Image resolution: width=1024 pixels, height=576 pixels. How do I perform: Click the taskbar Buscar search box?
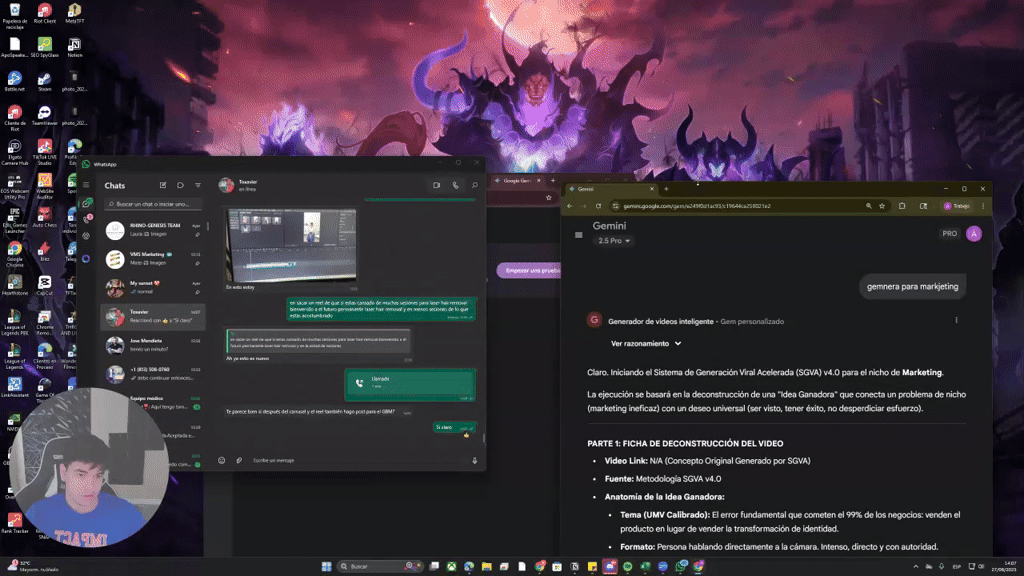[379, 566]
